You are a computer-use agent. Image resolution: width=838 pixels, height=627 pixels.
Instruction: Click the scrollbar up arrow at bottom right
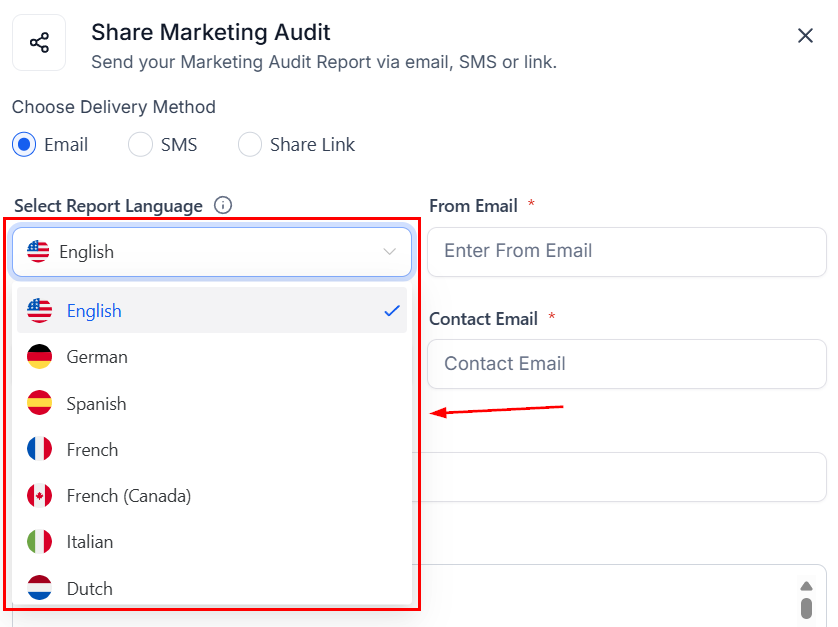point(806,586)
